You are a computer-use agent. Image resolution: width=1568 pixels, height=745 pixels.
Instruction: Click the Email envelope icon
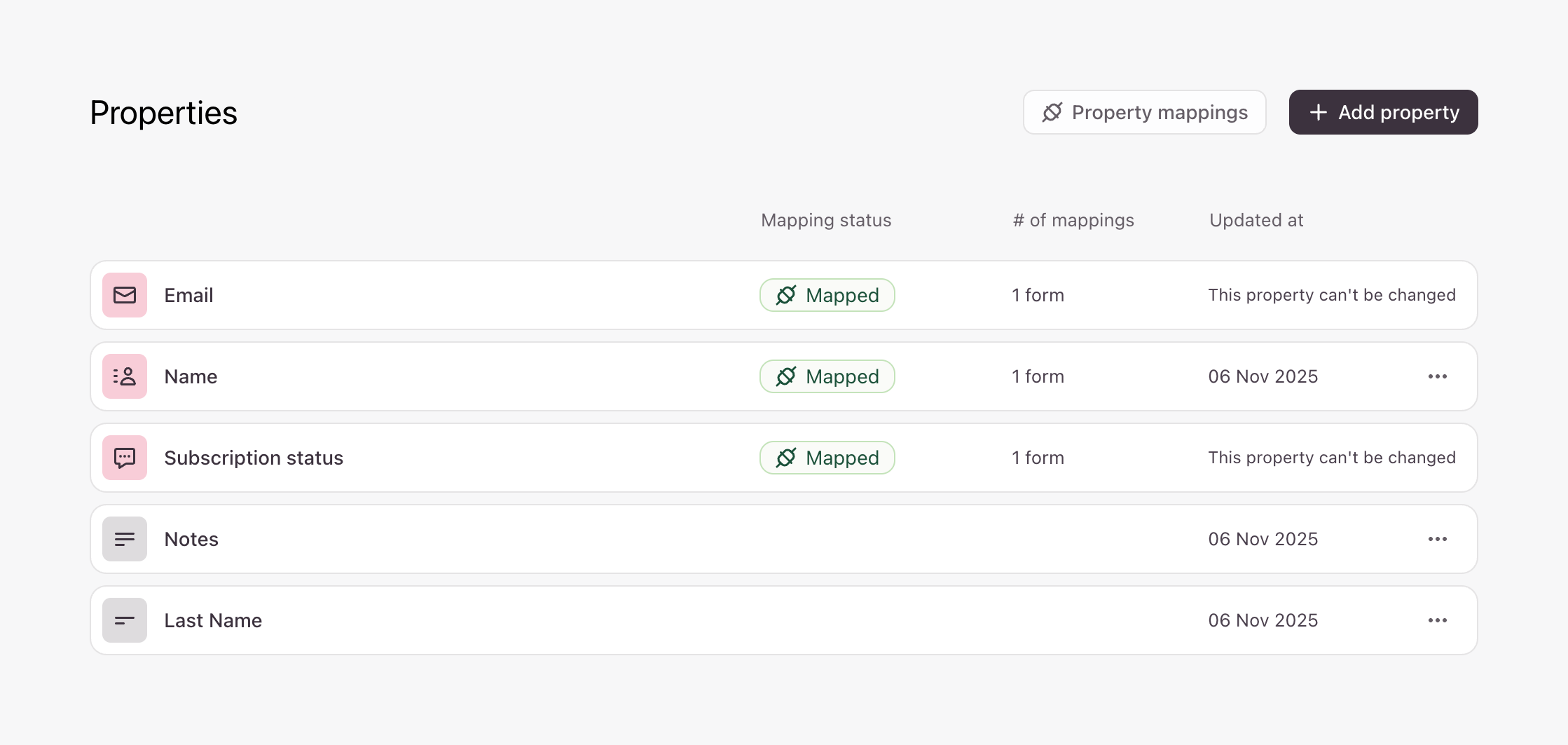(x=125, y=295)
